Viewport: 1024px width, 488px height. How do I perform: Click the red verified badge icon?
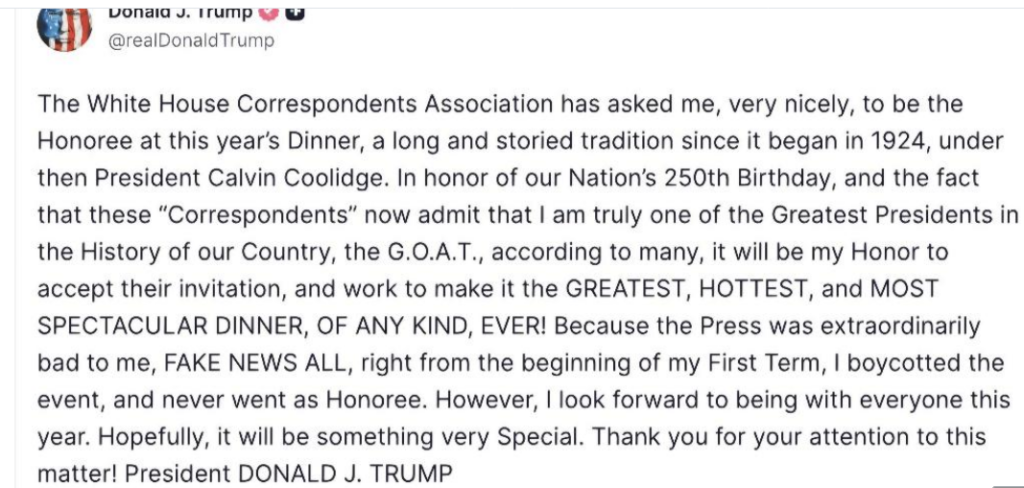coord(268,12)
